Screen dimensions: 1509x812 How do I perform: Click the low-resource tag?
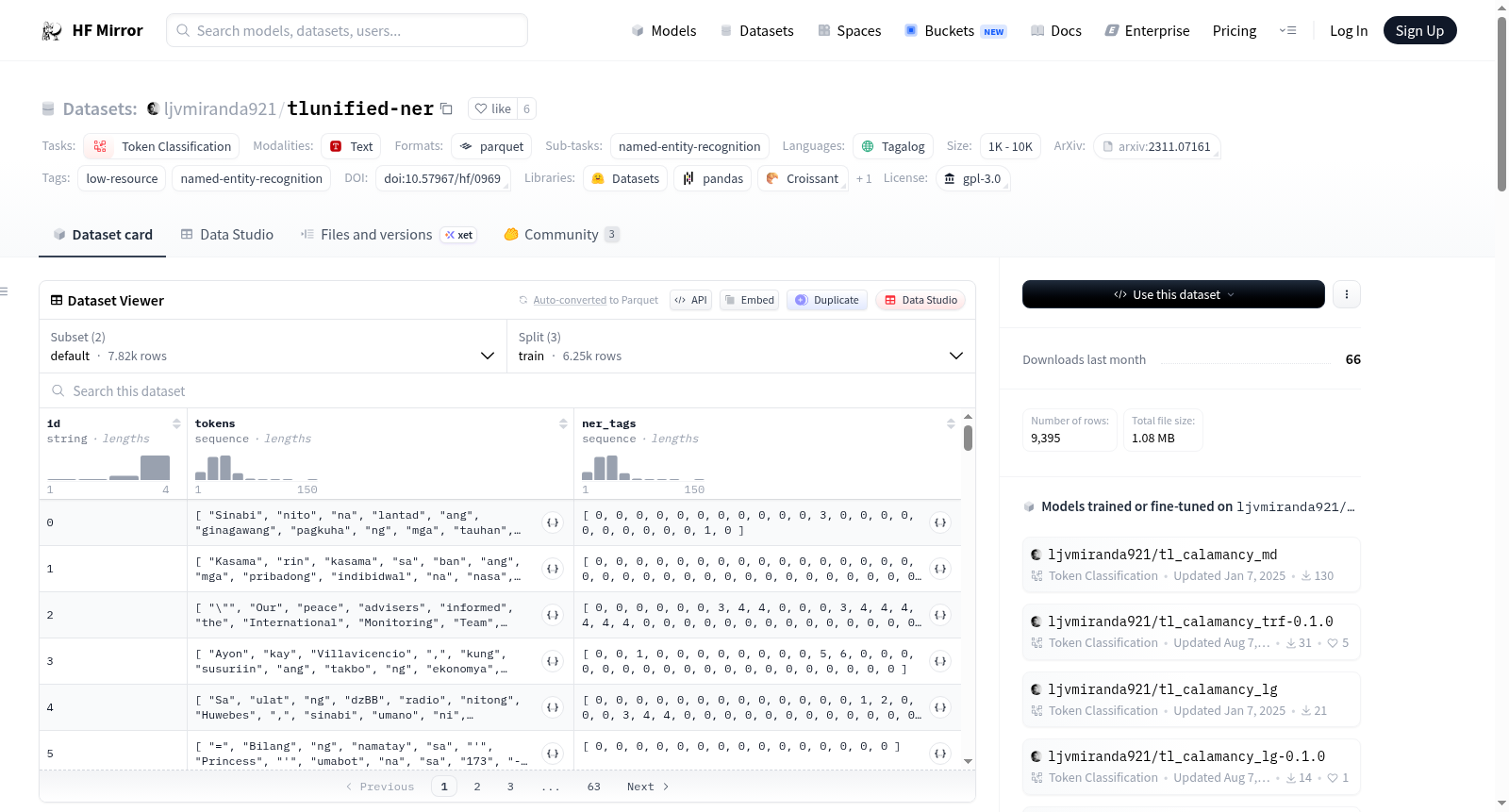[122, 178]
